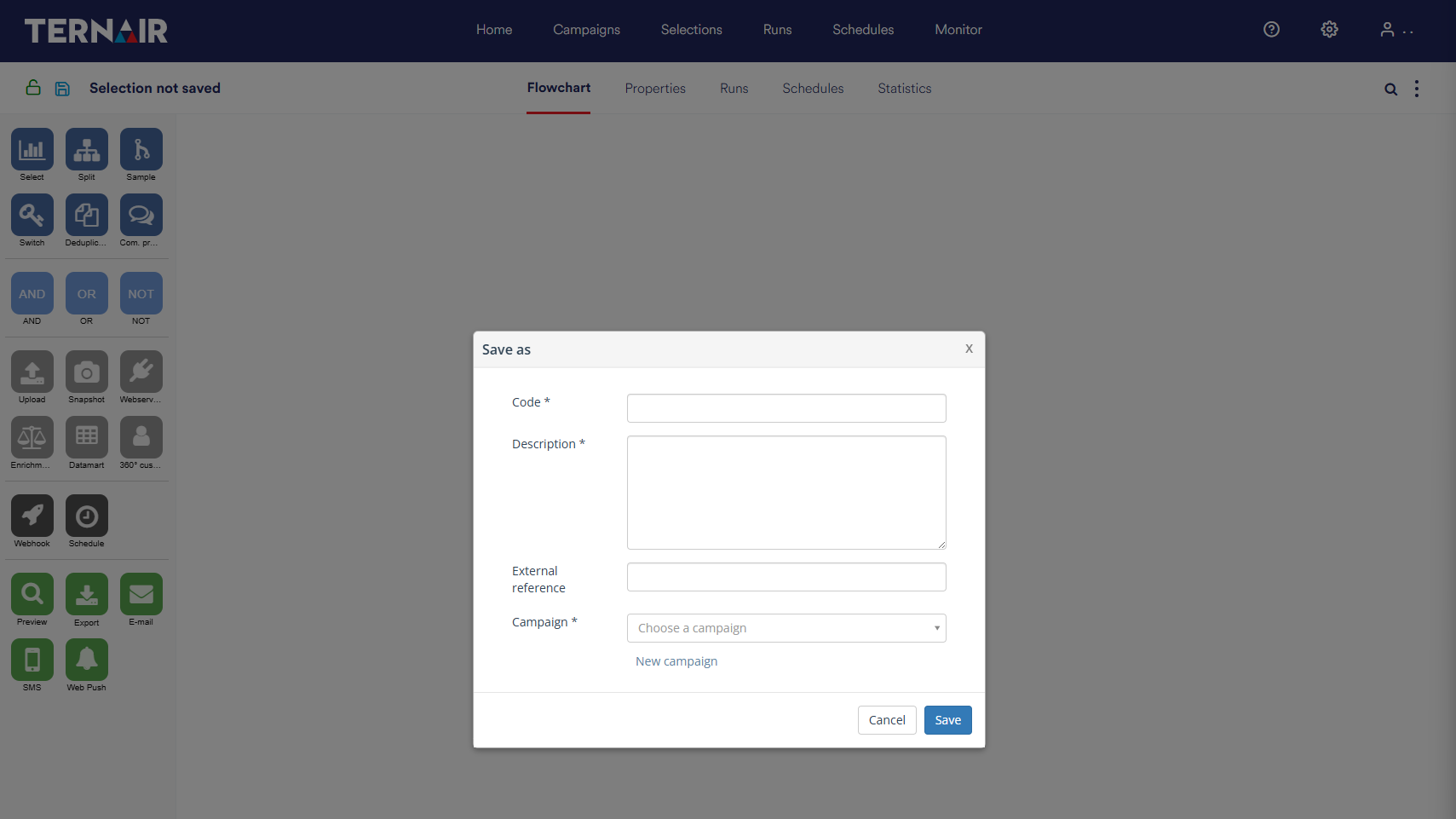The width and height of the screenshot is (1456, 819).
Task: Choose the Com. pr... block icon
Action: point(141,215)
